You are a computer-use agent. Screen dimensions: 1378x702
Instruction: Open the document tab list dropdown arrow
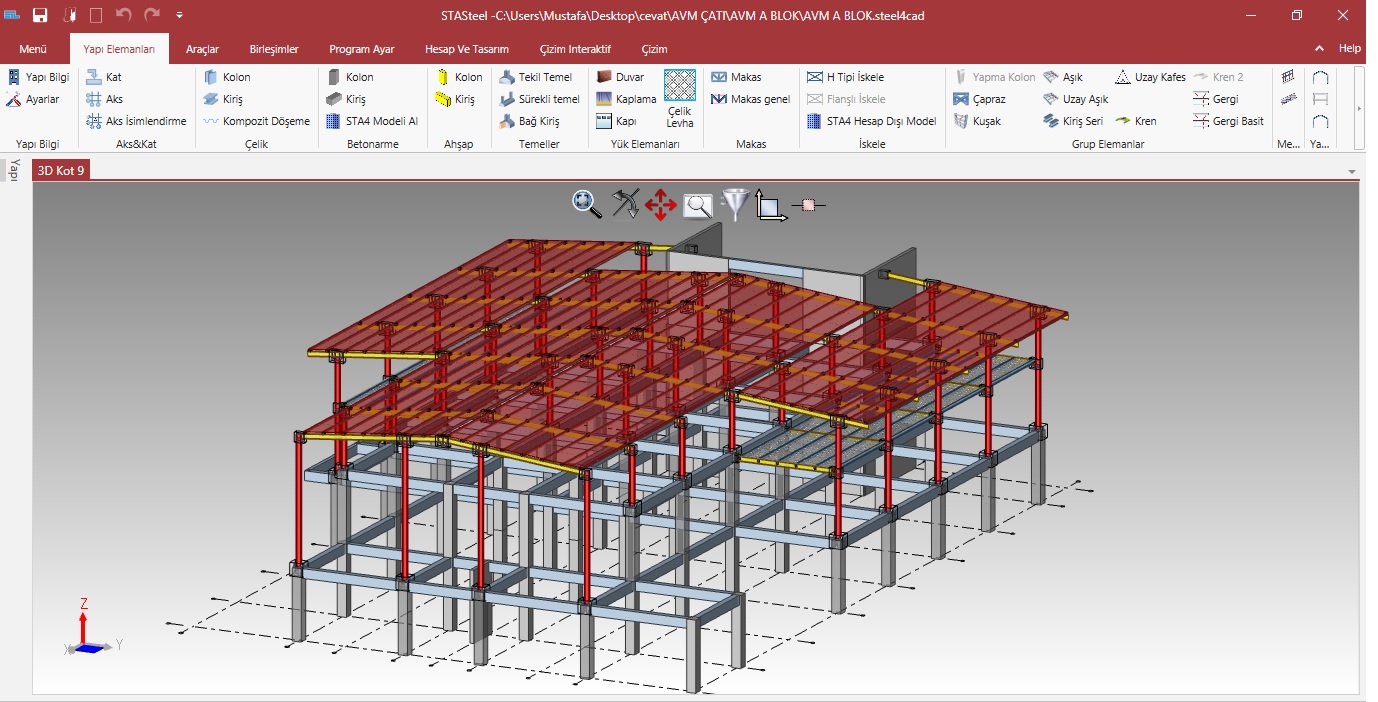click(1352, 171)
